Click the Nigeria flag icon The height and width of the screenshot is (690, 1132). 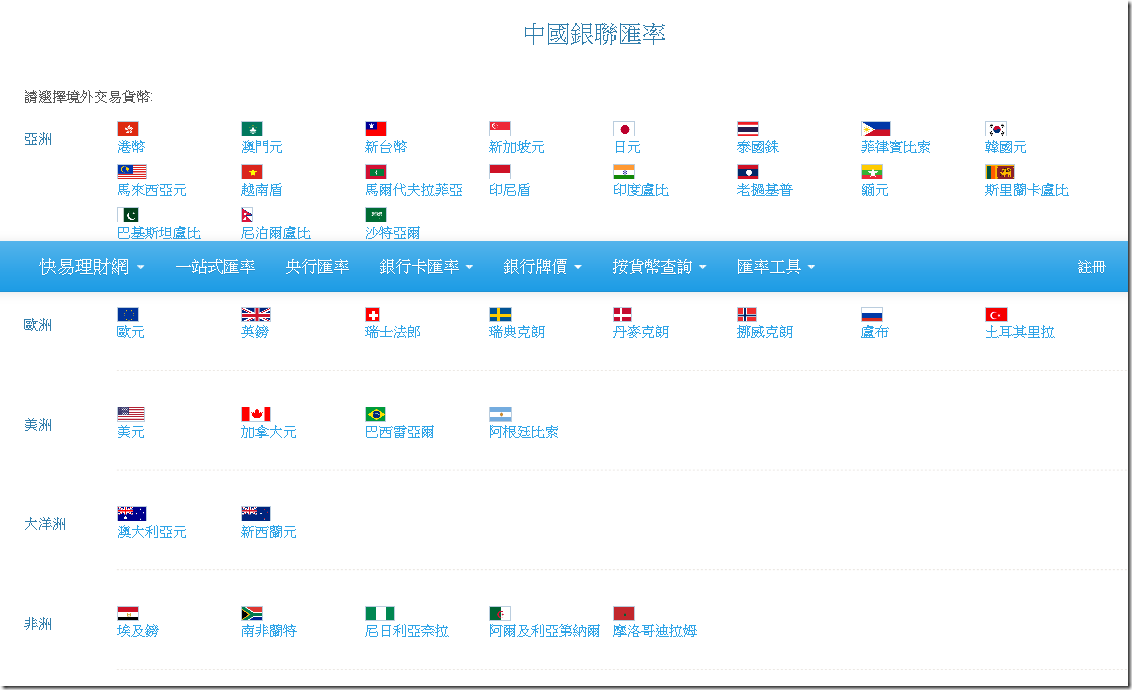pos(380,613)
